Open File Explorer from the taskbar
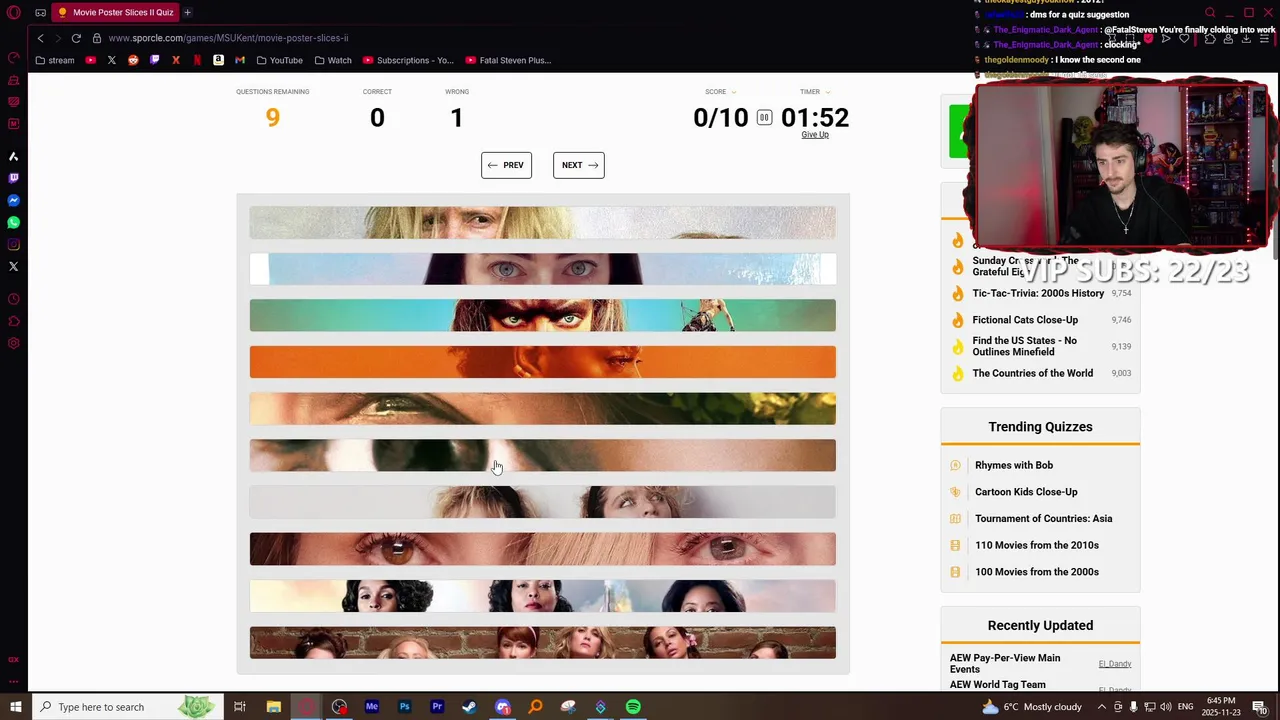This screenshot has height=720, width=1280. [273, 707]
